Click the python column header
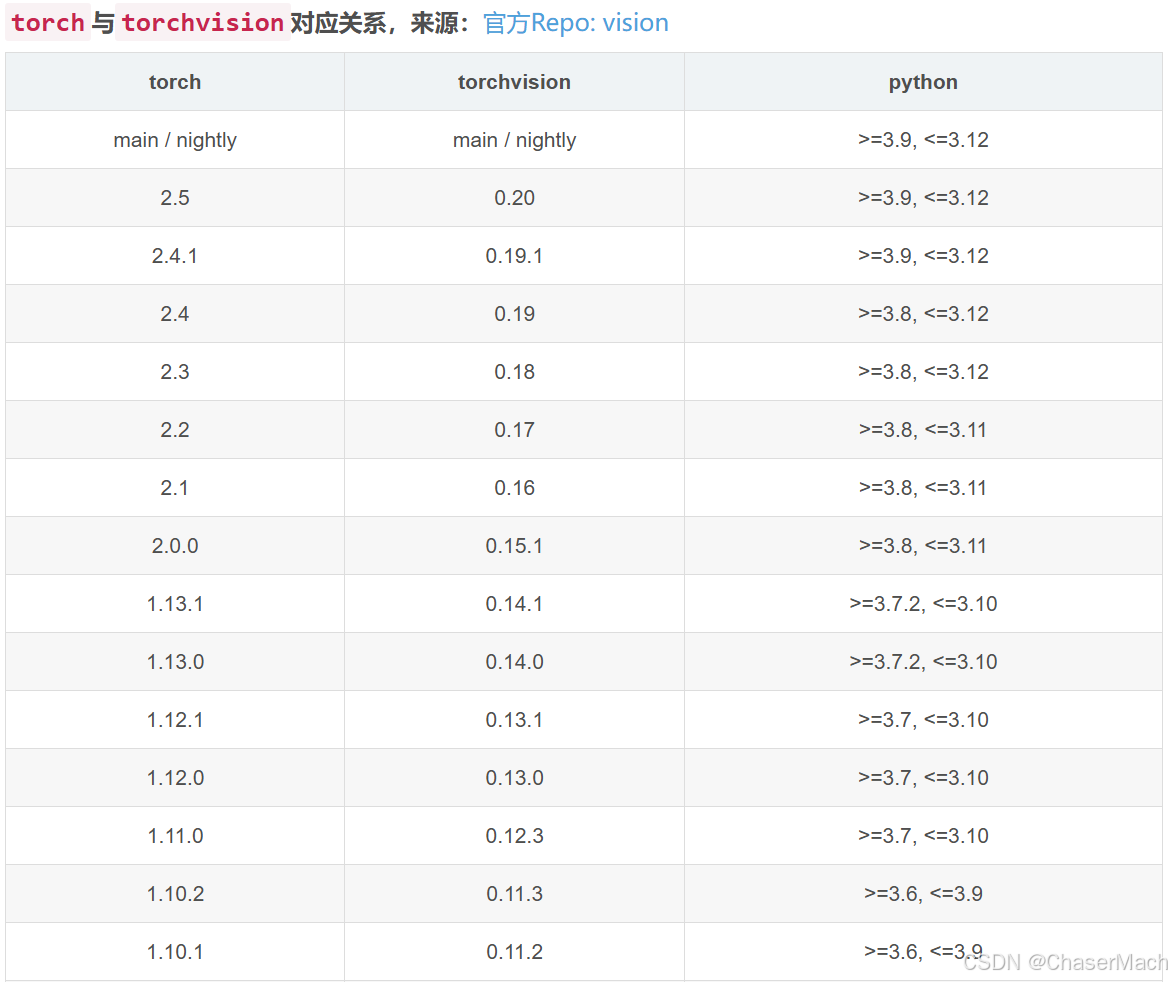The image size is (1172, 982). [923, 82]
